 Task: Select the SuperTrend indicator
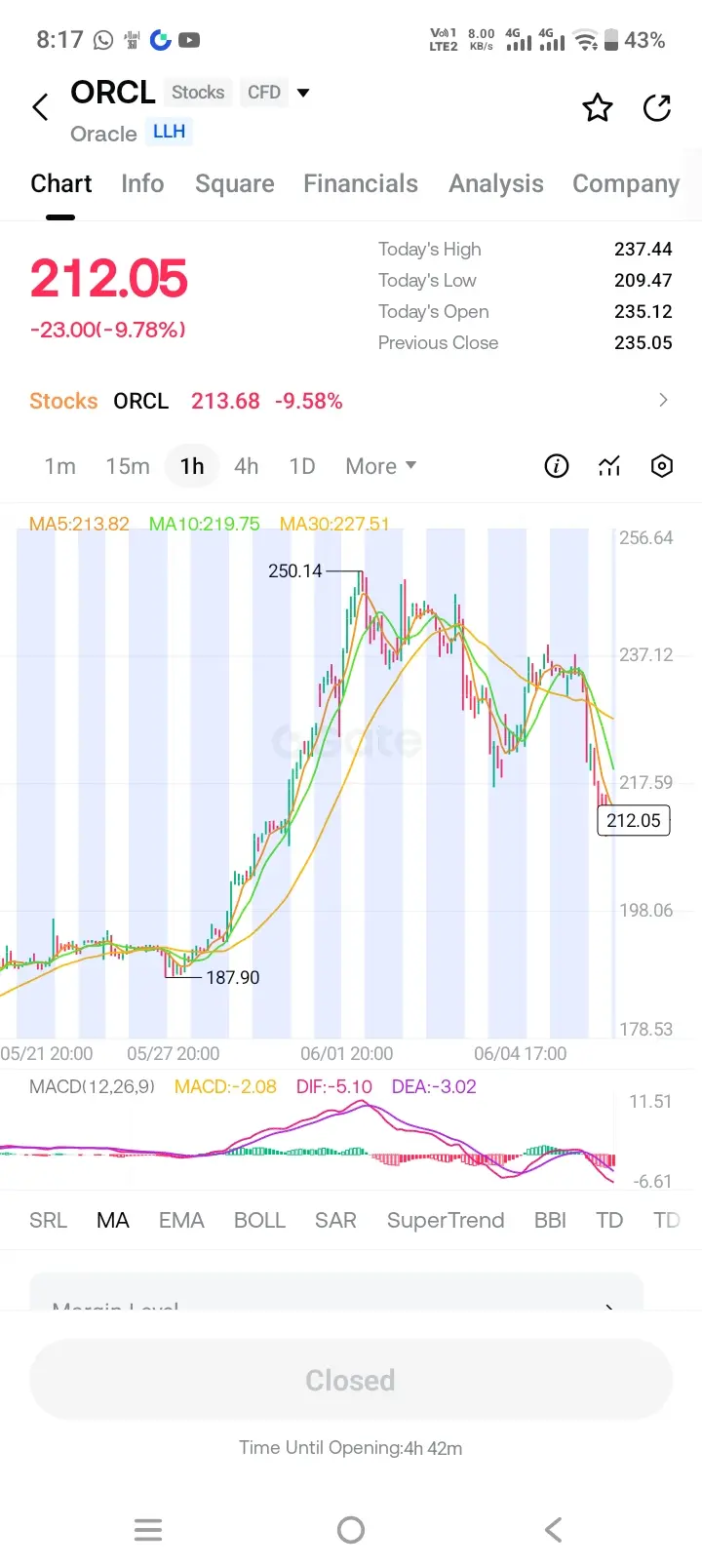tap(446, 1220)
